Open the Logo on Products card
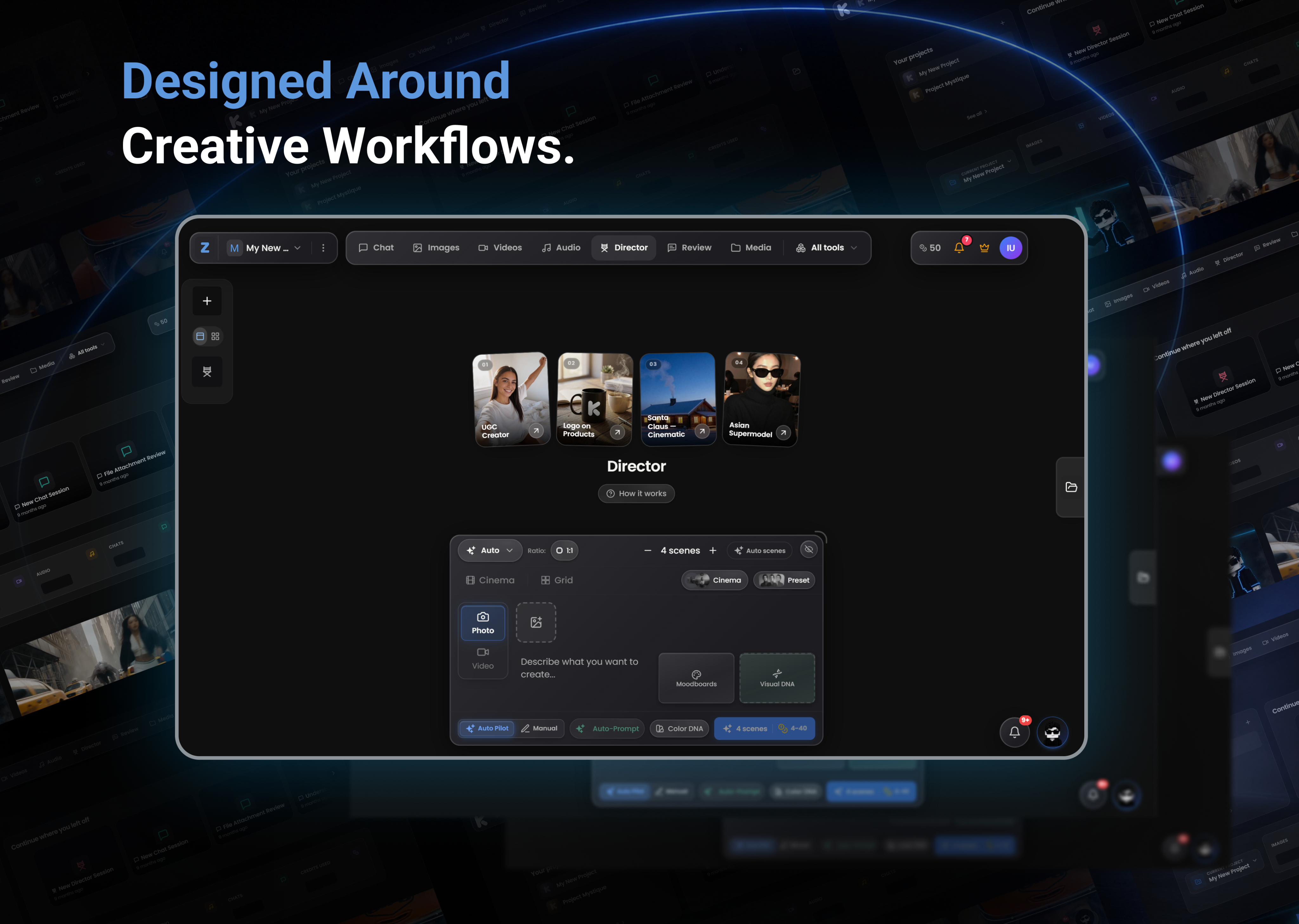The image size is (1299, 924). pyautogui.click(x=594, y=399)
